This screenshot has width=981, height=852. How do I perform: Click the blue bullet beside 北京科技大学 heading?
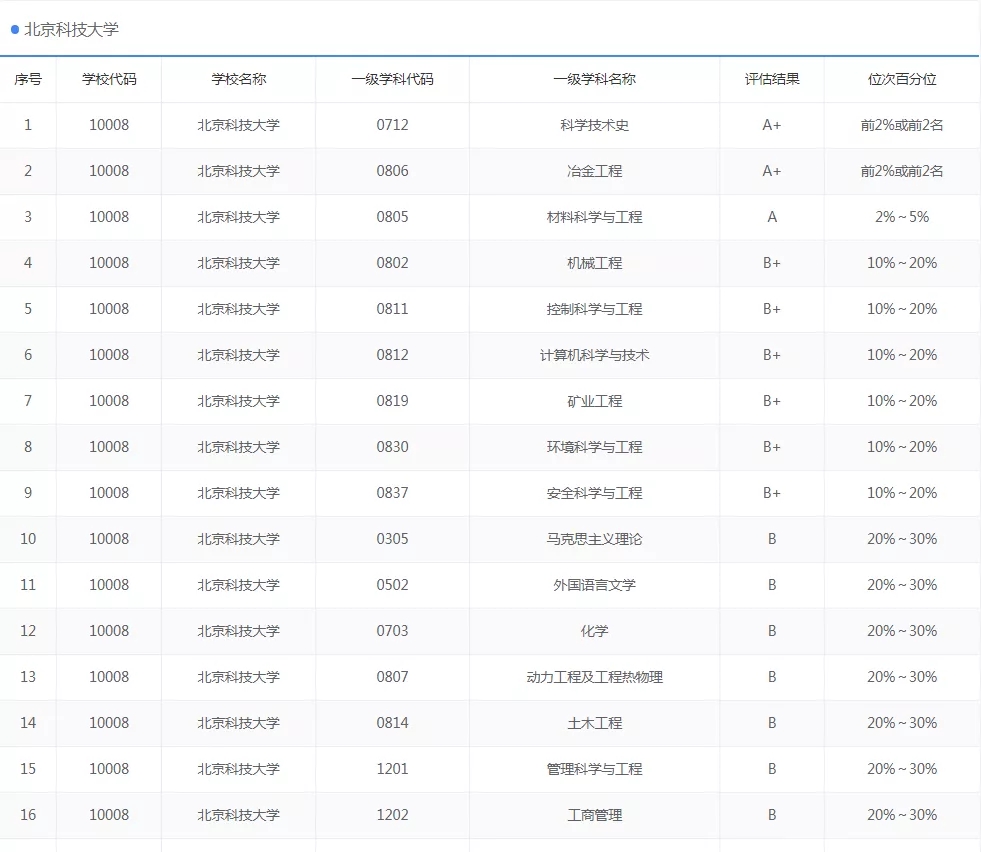15,29
